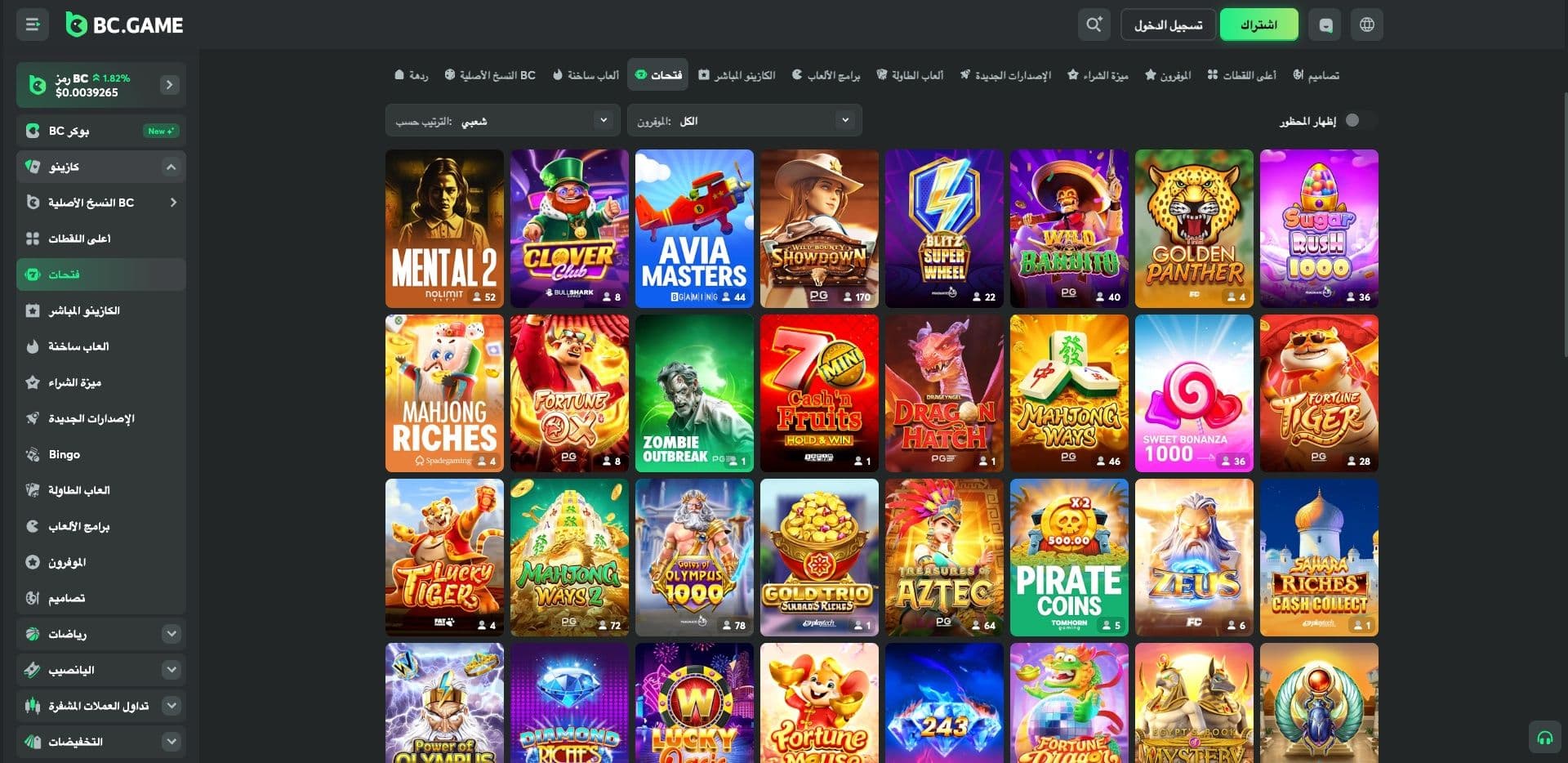Image resolution: width=1568 pixels, height=763 pixels.
Task: Open Bingo from the sidebar
Action: (101, 454)
